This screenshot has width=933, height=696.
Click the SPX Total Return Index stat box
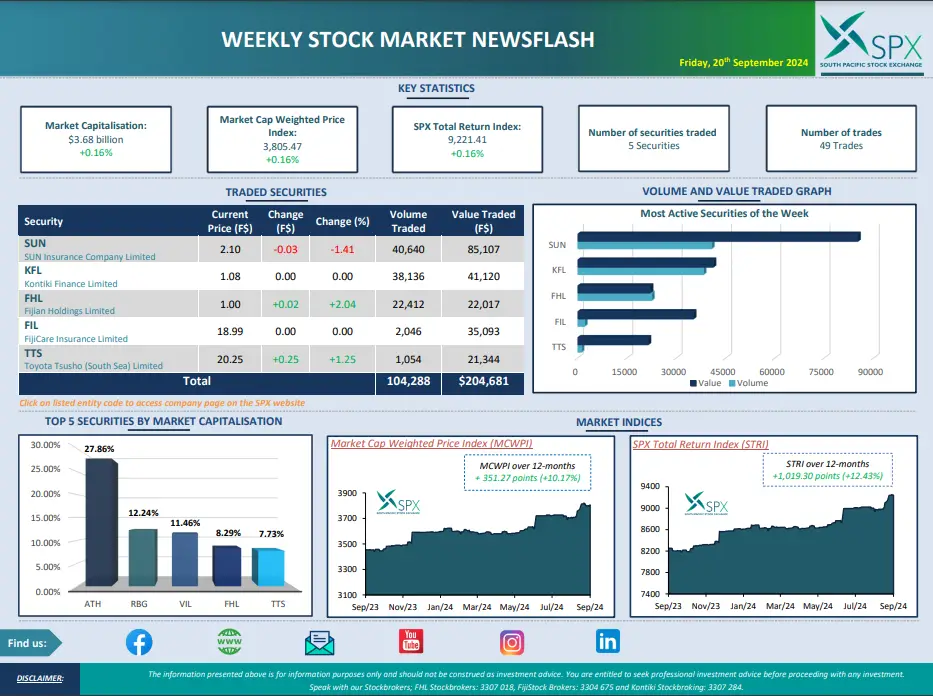[x=467, y=140]
